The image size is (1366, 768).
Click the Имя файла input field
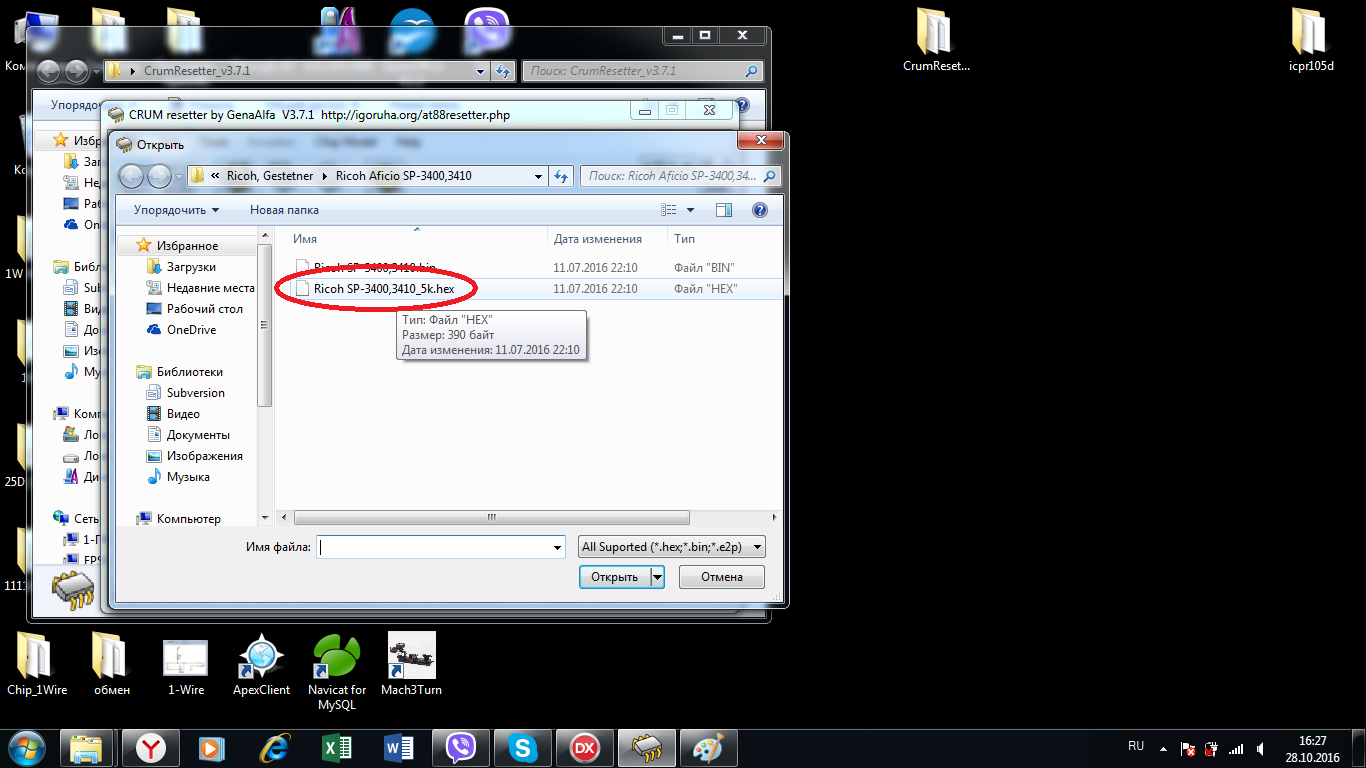pyautogui.click(x=435, y=547)
